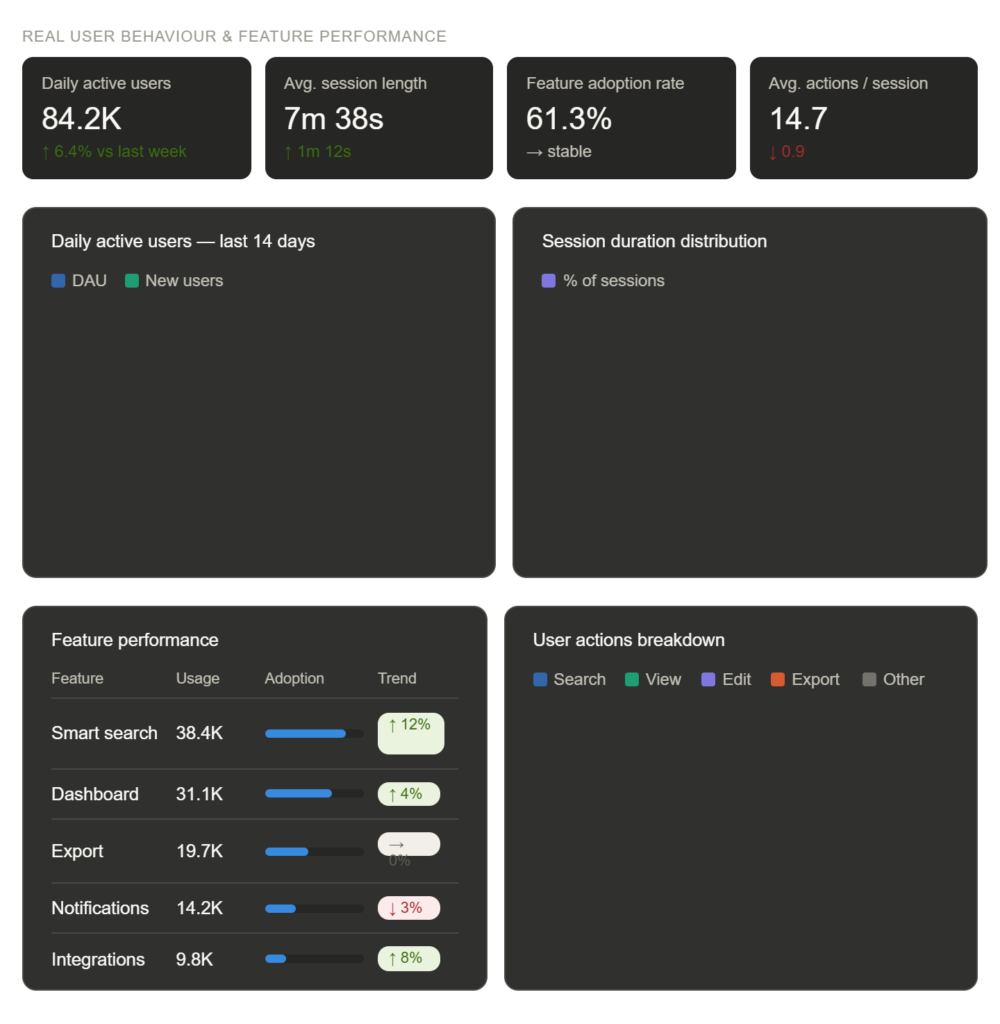Viewport: 1000px width, 1024px height.
Task: Click the Notifications 3% decline badge
Action: [409, 907]
